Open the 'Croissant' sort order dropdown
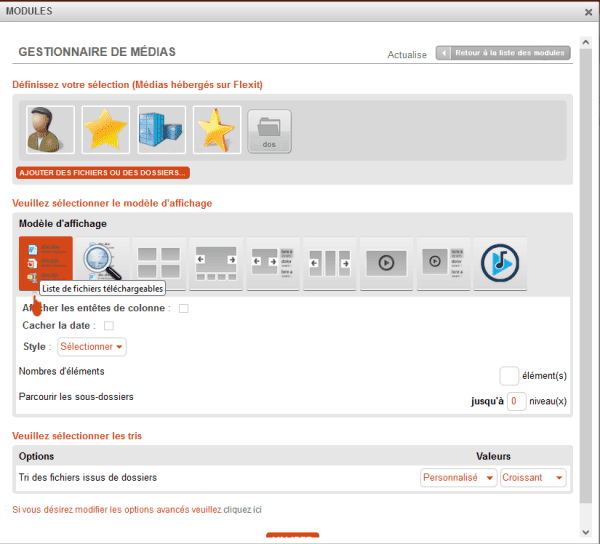 pyautogui.click(x=533, y=478)
